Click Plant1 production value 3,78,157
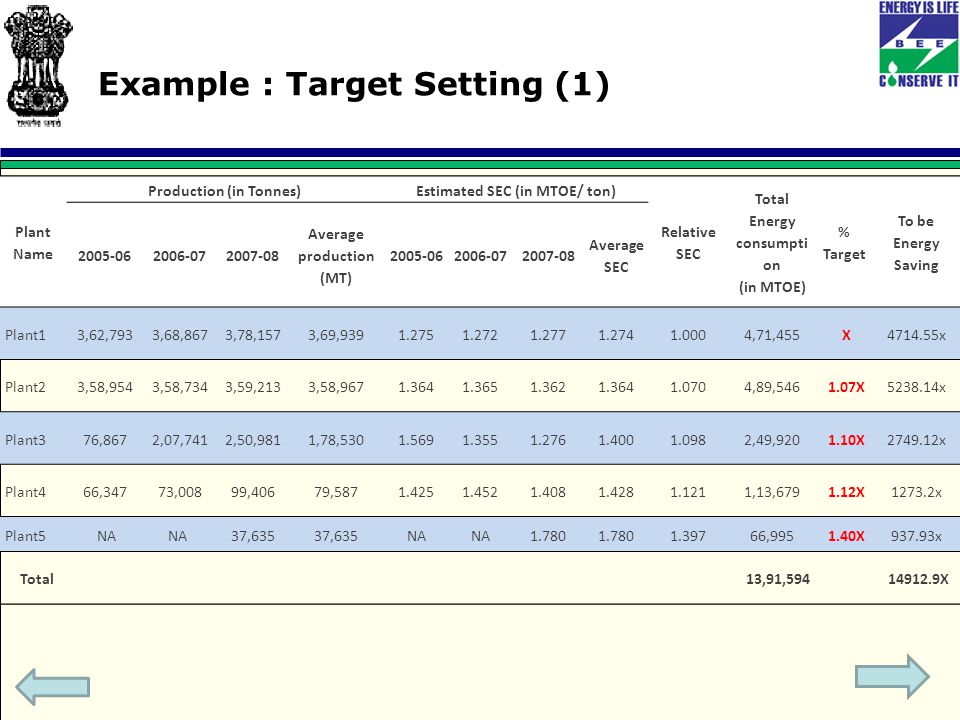The height and width of the screenshot is (720, 960). point(253,335)
